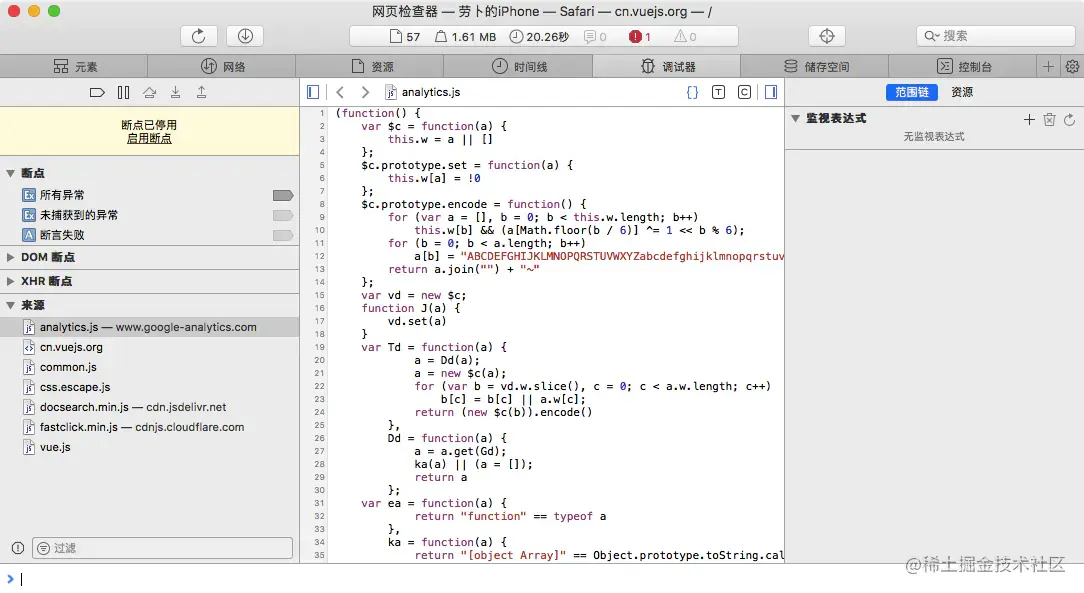1084x593 pixels.
Task: Select common.js source file
Action: click(149, 367)
